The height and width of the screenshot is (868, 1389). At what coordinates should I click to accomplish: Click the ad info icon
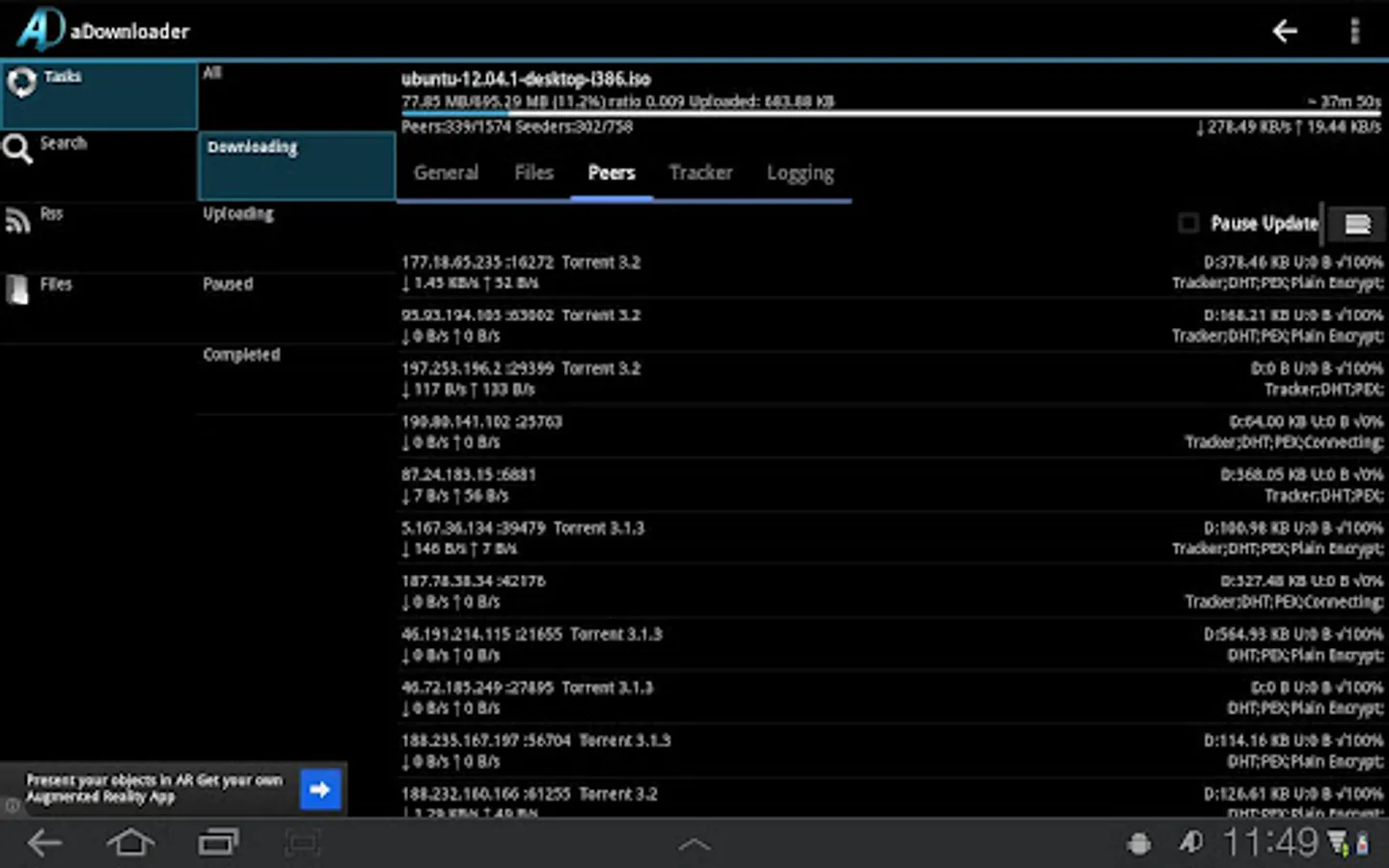pos(12,805)
